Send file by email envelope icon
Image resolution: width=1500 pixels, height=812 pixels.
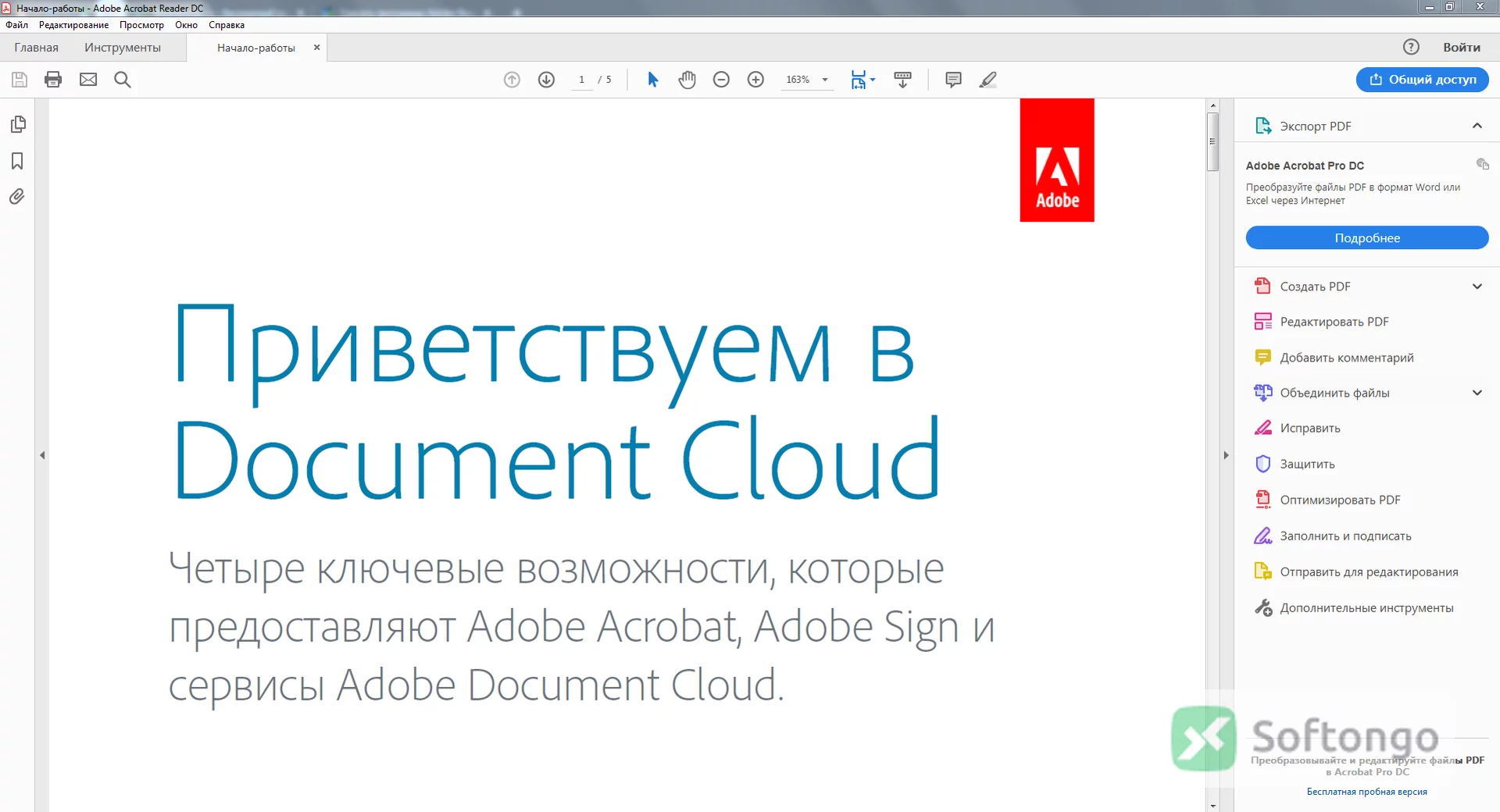[x=88, y=80]
